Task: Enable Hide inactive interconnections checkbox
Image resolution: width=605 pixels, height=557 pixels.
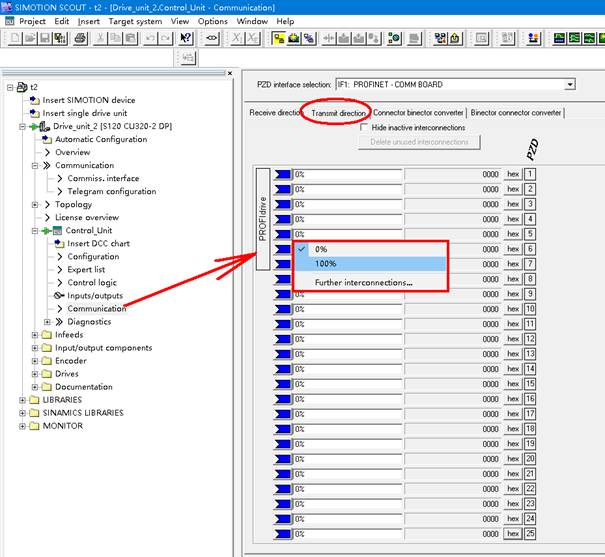Action: pos(364,128)
